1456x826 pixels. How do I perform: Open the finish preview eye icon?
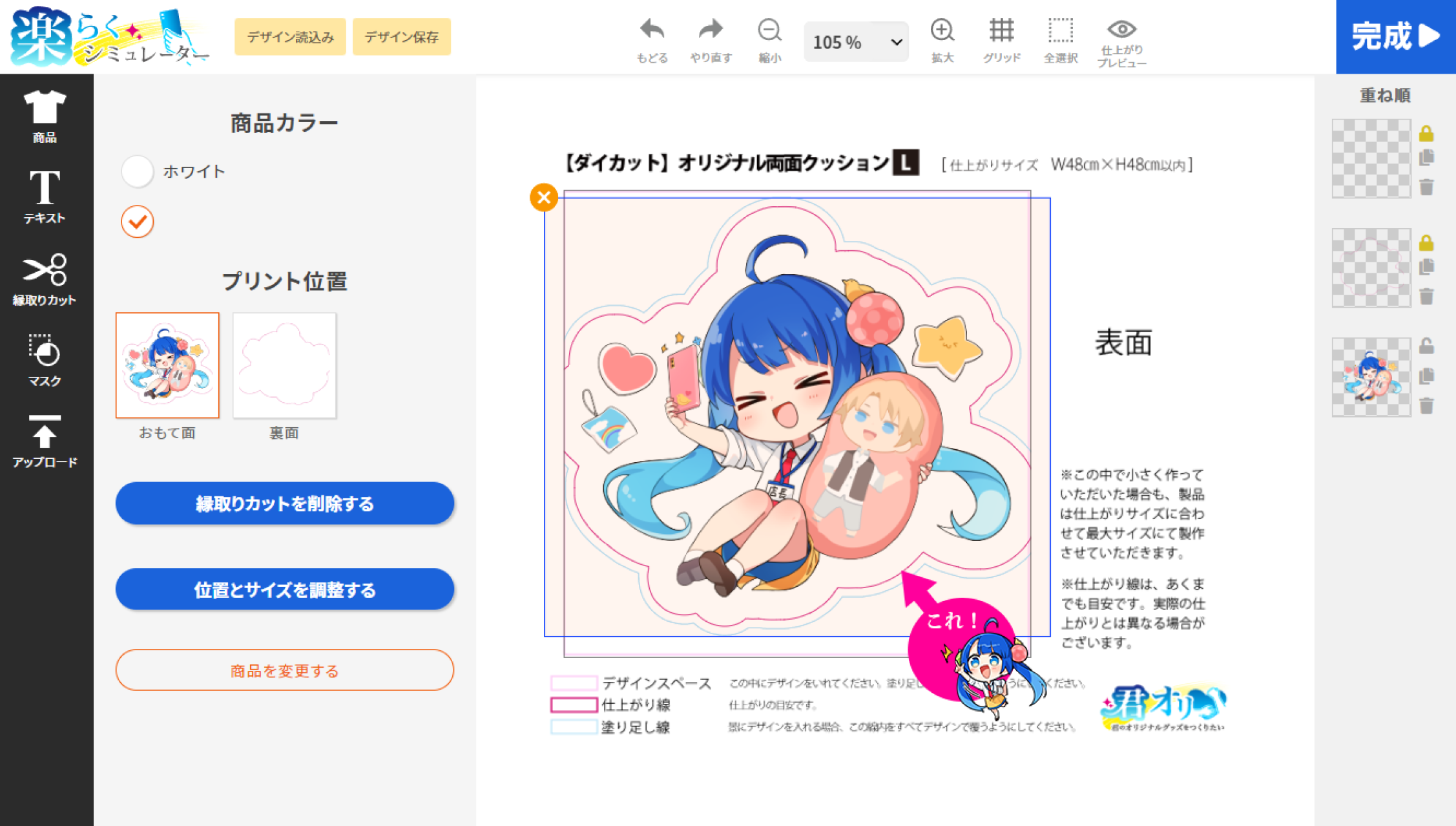pyautogui.click(x=1121, y=29)
